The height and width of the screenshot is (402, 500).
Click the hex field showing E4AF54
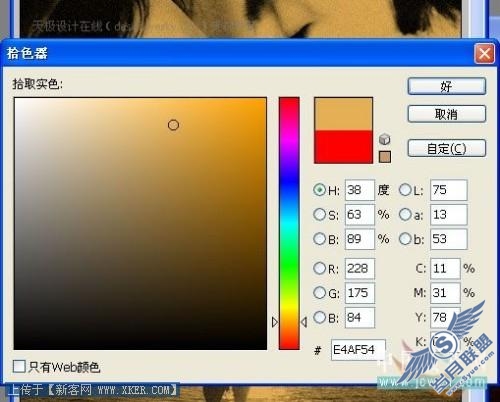[x=358, y=350]
